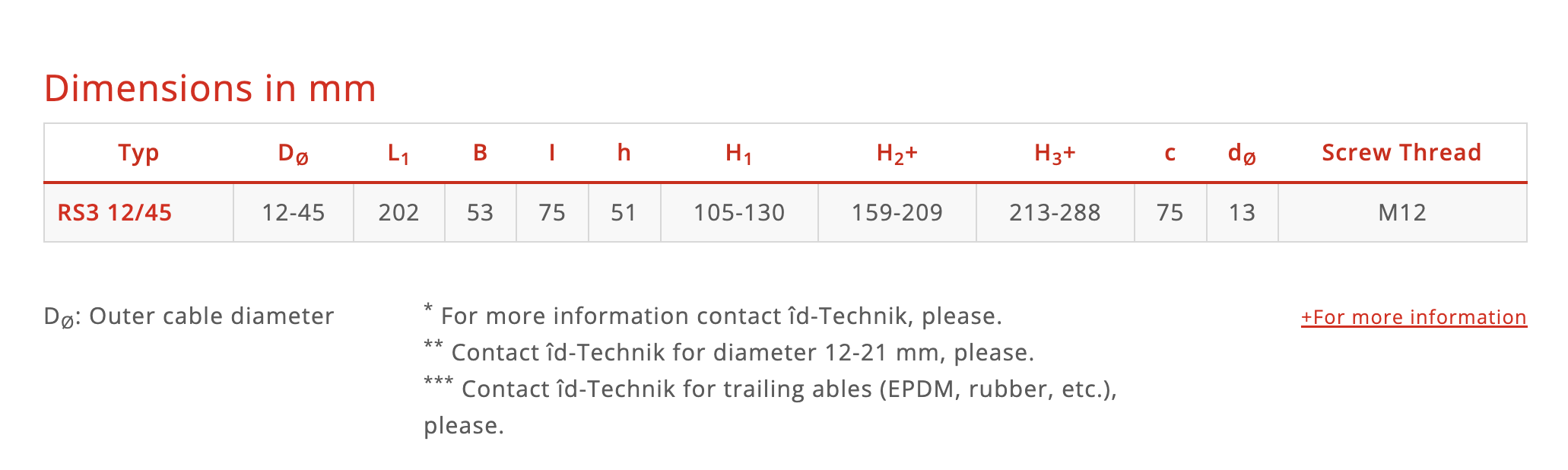
Task: Click the M12 screw thread cell
Action: point(1401,212)
